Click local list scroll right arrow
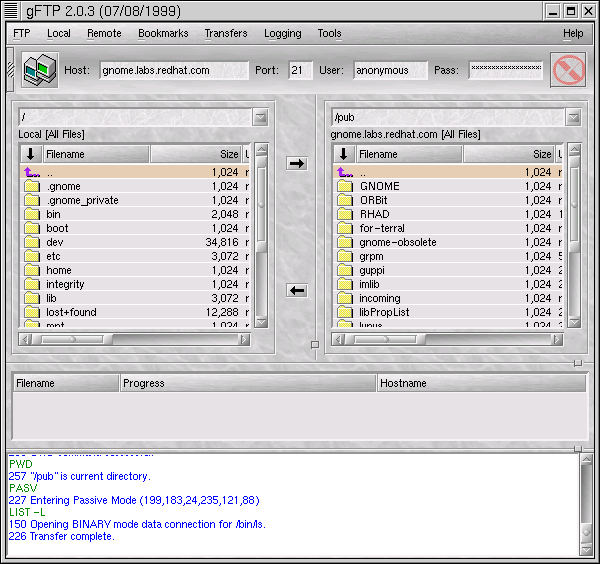 pyautogui.click(x=244, y=339)
